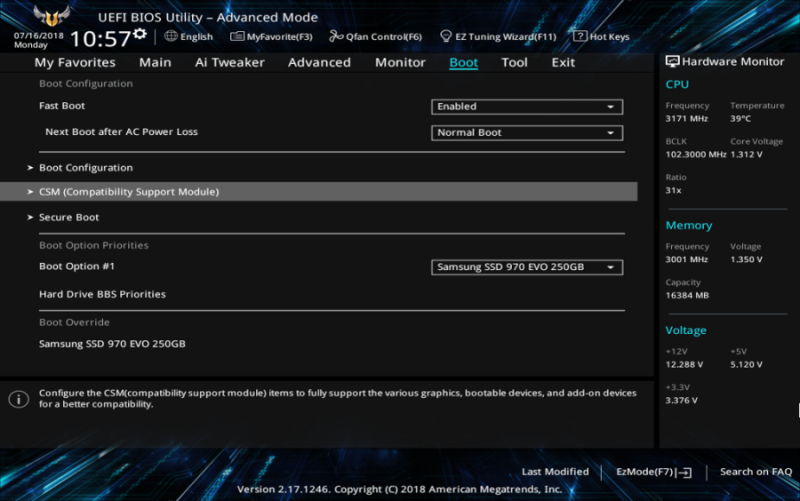Click the Boot Option #1 label

click(77, 266)
